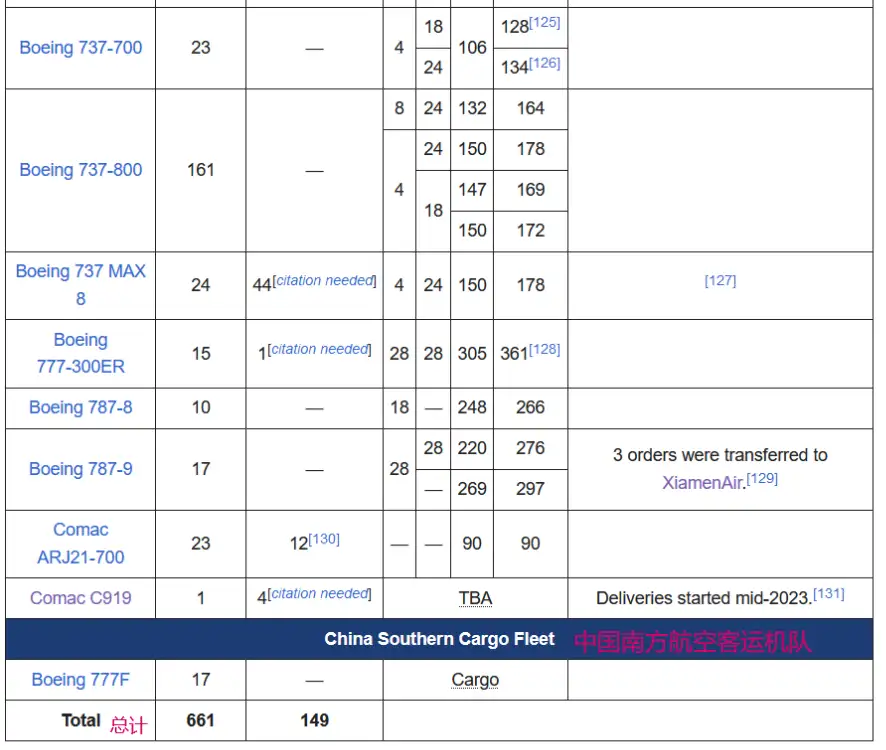Select the Cargo abbreviation in 777F row
886x750 pixels.
point(475,680)
